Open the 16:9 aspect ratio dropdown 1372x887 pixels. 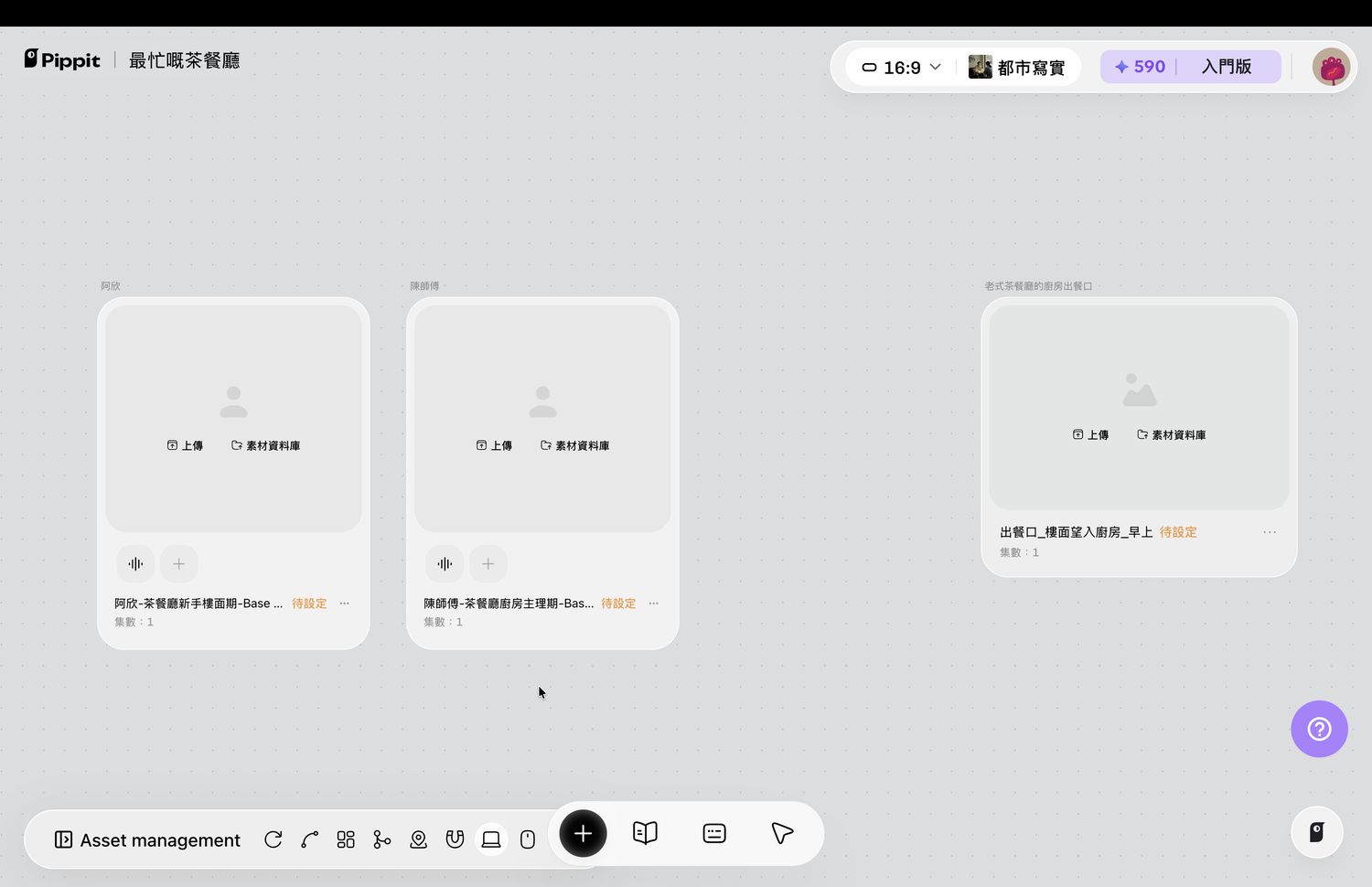tap(901, 68)
